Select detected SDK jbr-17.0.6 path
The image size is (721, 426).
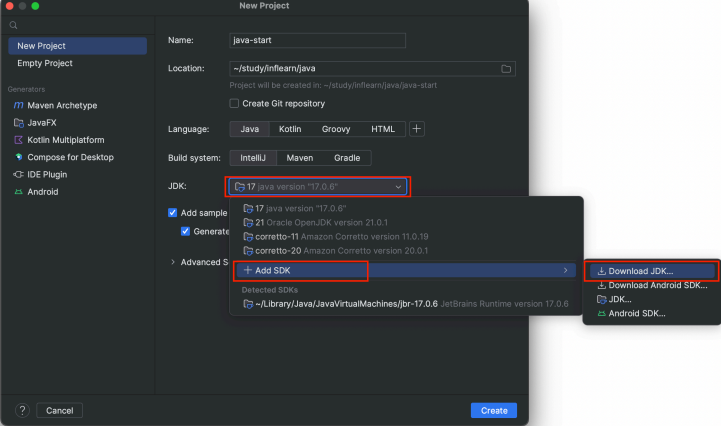pos(406,304)
